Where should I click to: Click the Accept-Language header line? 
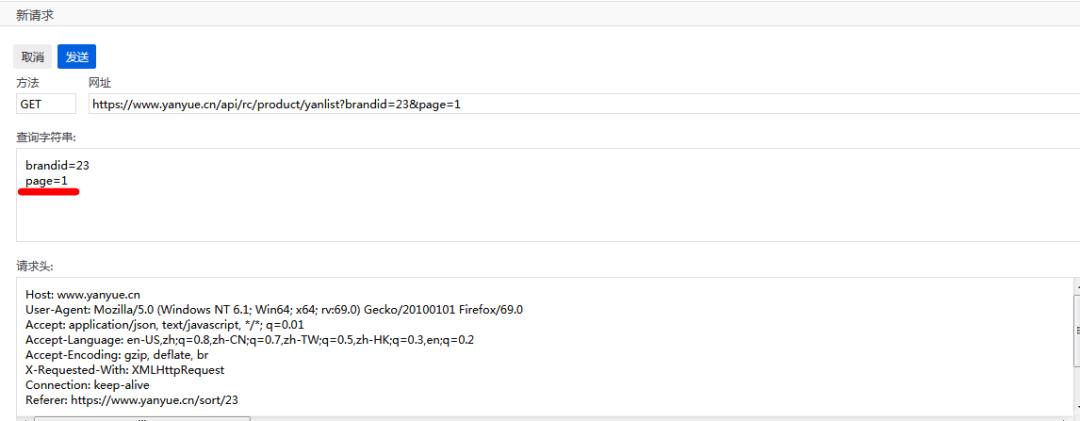pos(250,340)
